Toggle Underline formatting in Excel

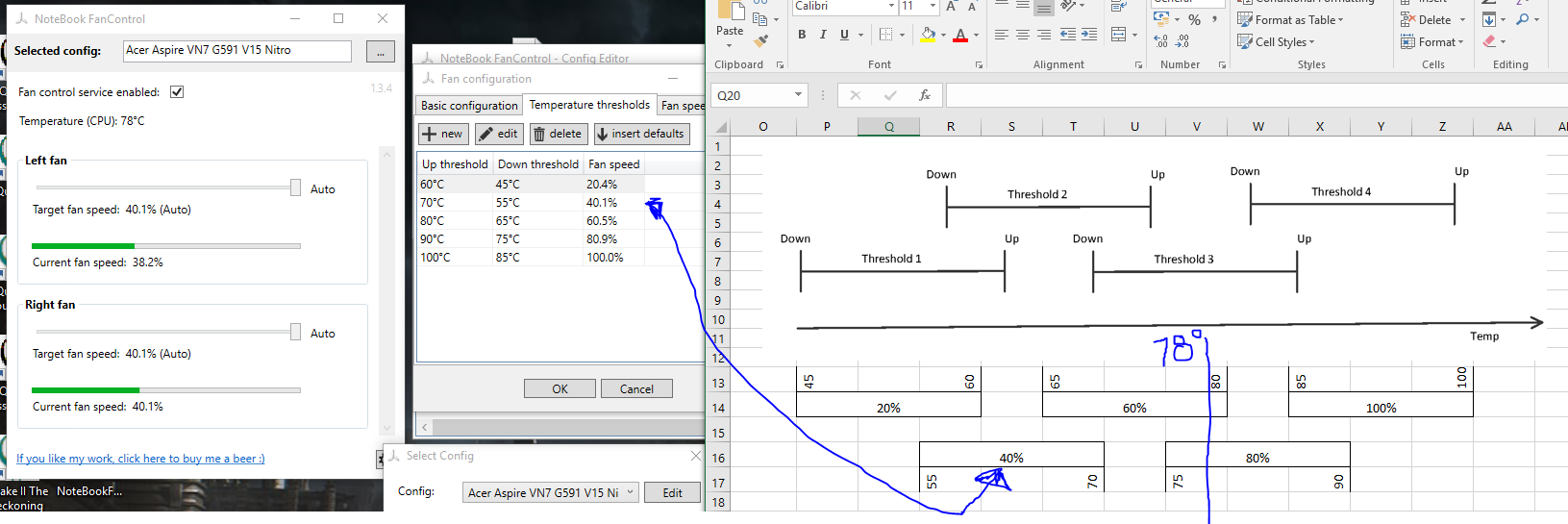point(844,35)
